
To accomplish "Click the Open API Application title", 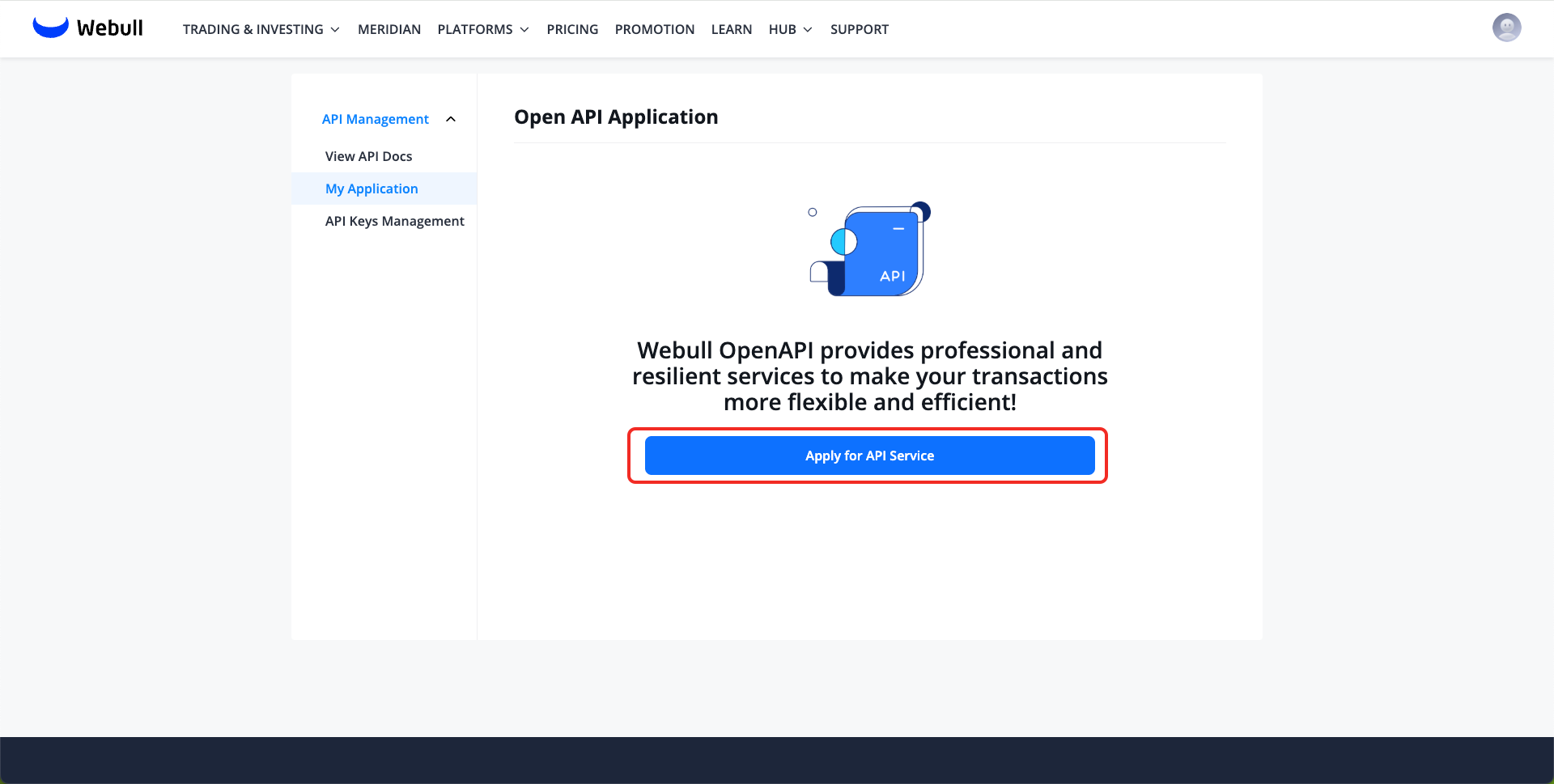I will (x=616, y=117).
